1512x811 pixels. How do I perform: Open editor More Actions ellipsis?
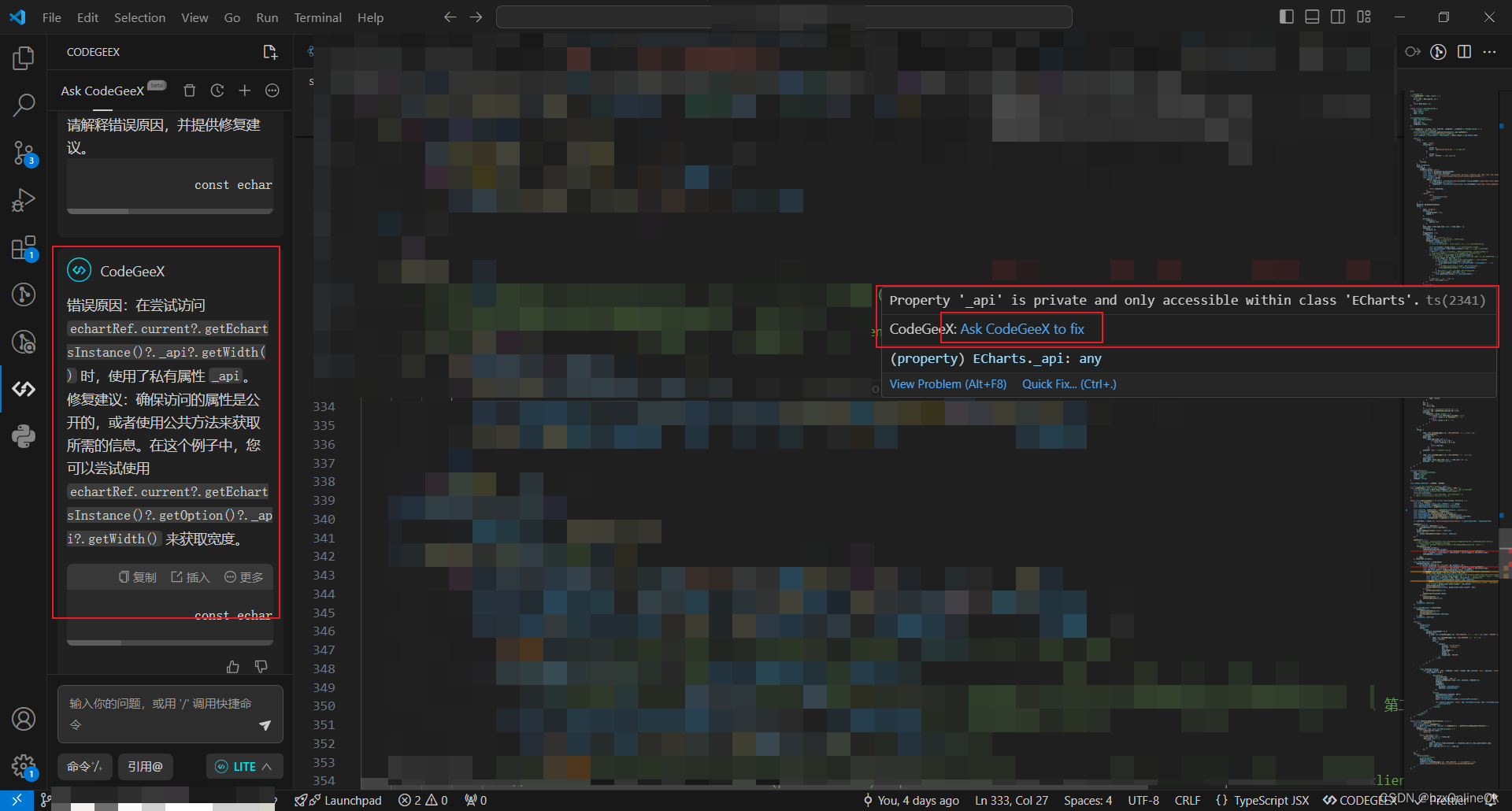1489,52
